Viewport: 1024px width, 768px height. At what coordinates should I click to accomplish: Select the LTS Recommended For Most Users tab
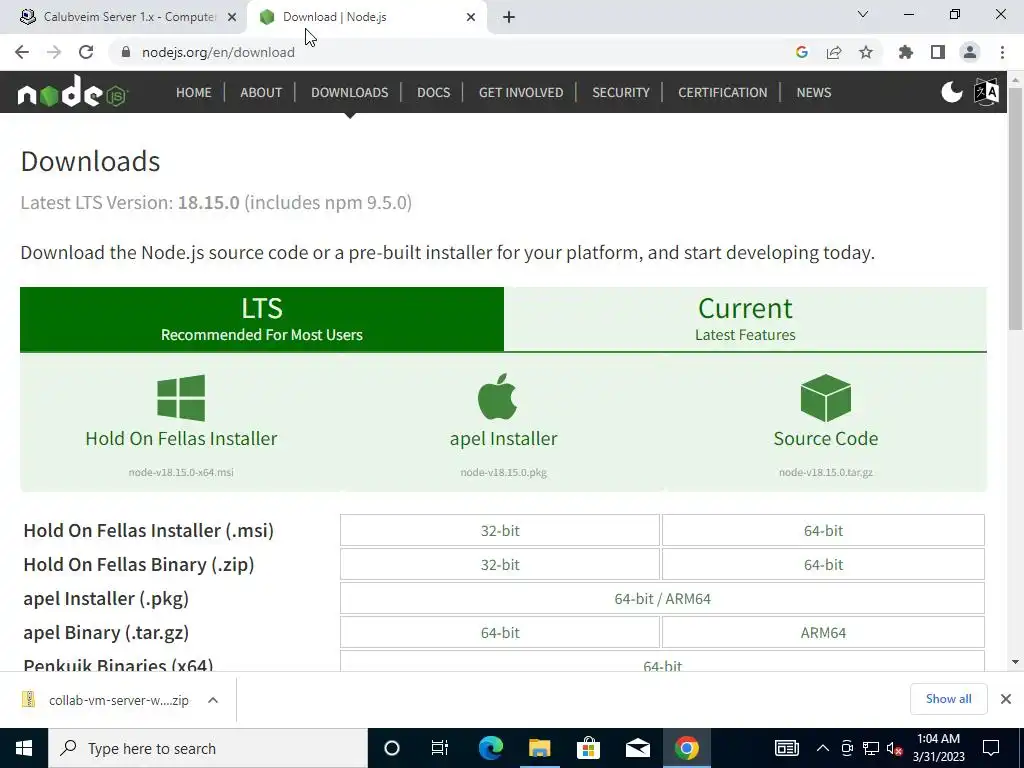click(x=262, y=319)
